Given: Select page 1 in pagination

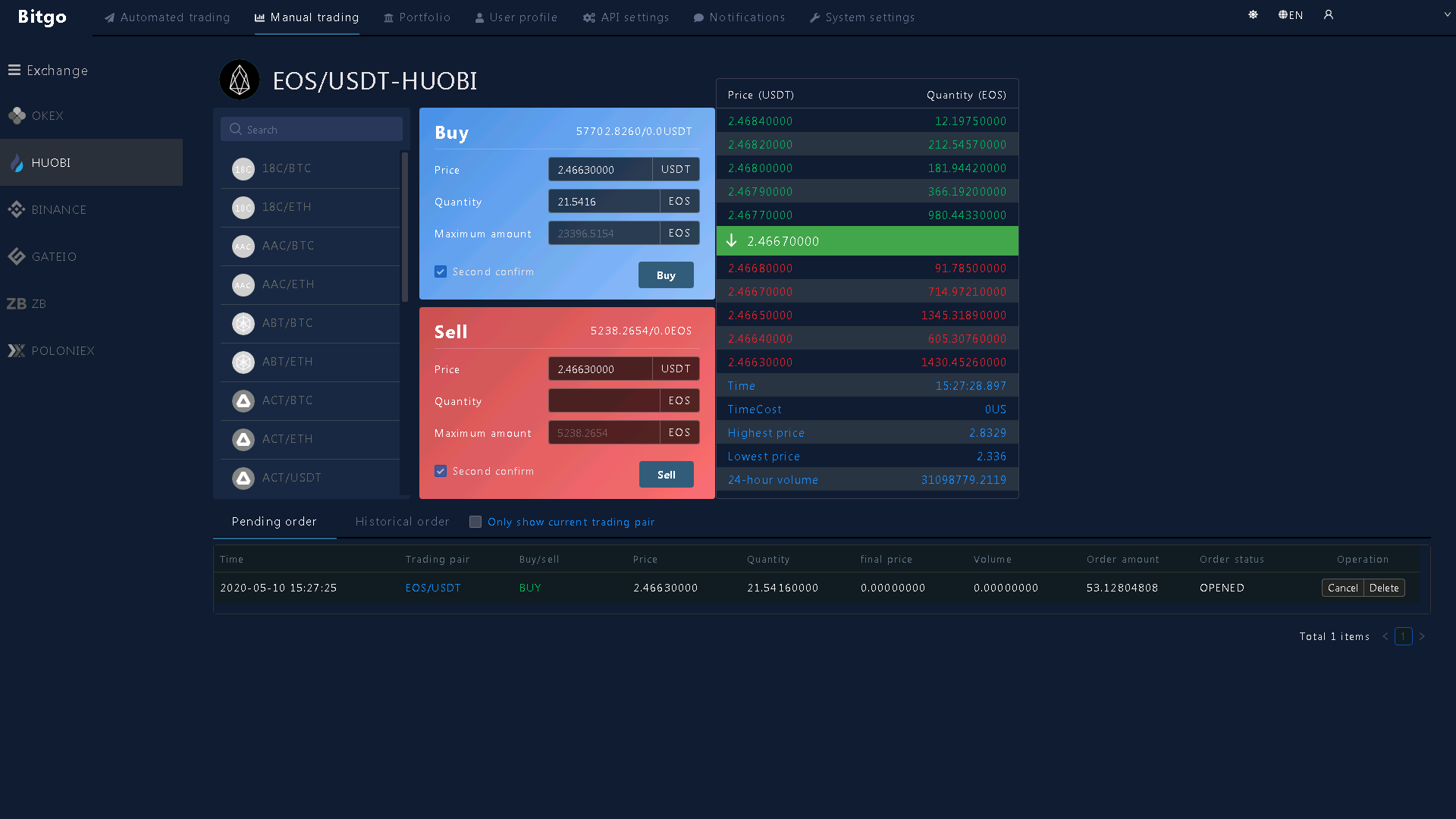Looking at the screenshot, I should 1403,636.
